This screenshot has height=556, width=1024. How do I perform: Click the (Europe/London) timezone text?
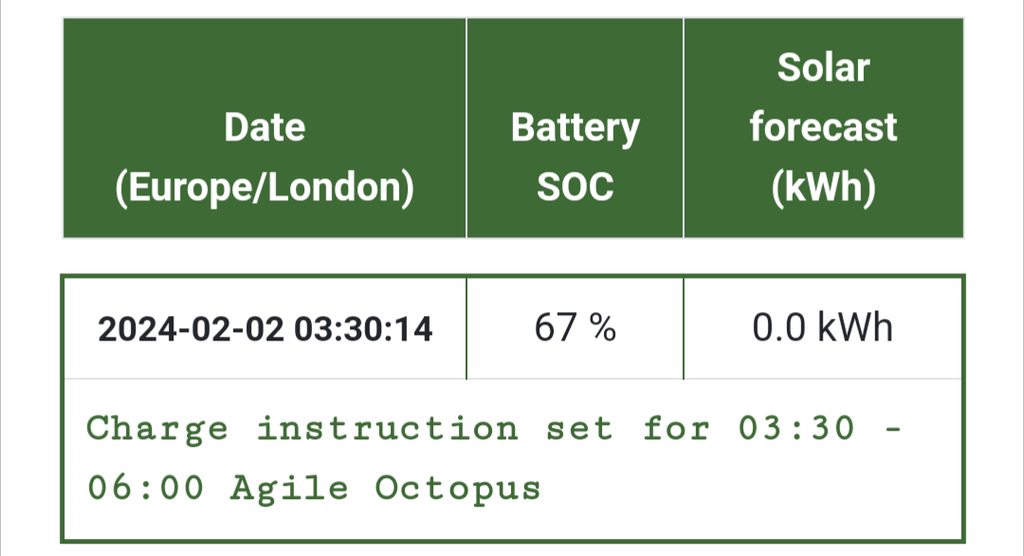265,188
